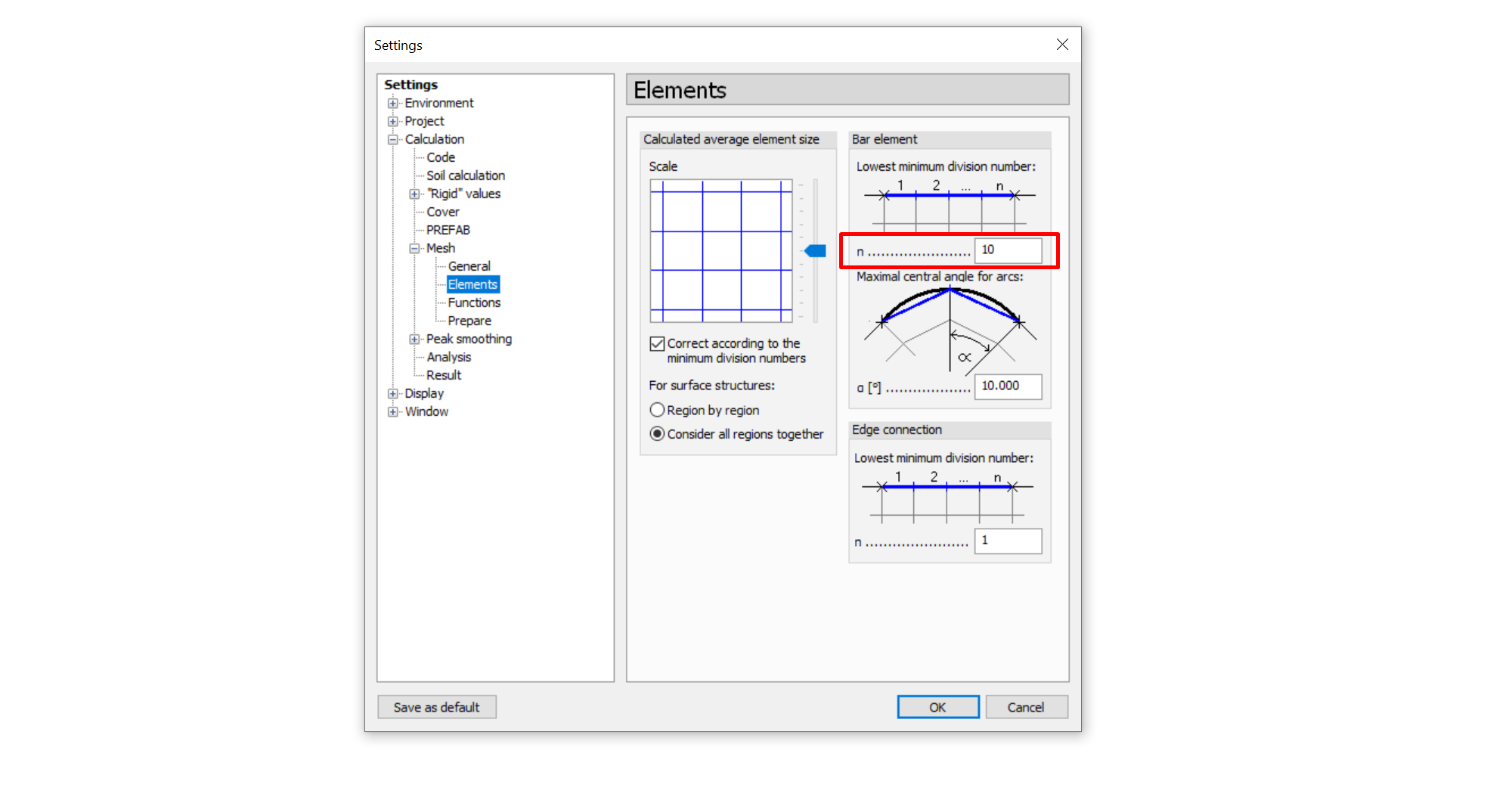Select Region by region option
This screenshot has width=1512, height=794.
pyautogui.click(x=658, y=410)
